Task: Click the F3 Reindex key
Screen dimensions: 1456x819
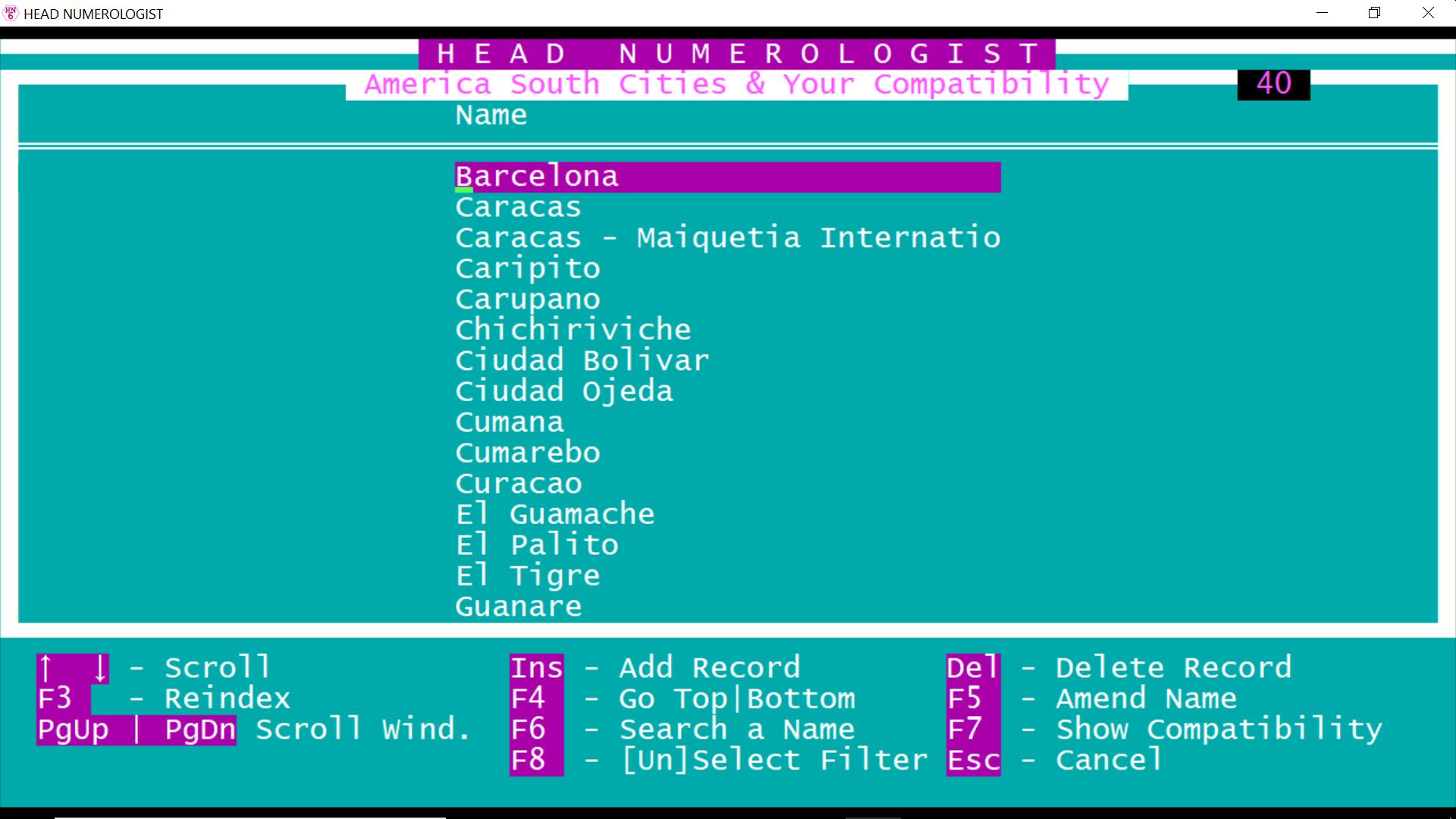Action: tap(64, 699)
